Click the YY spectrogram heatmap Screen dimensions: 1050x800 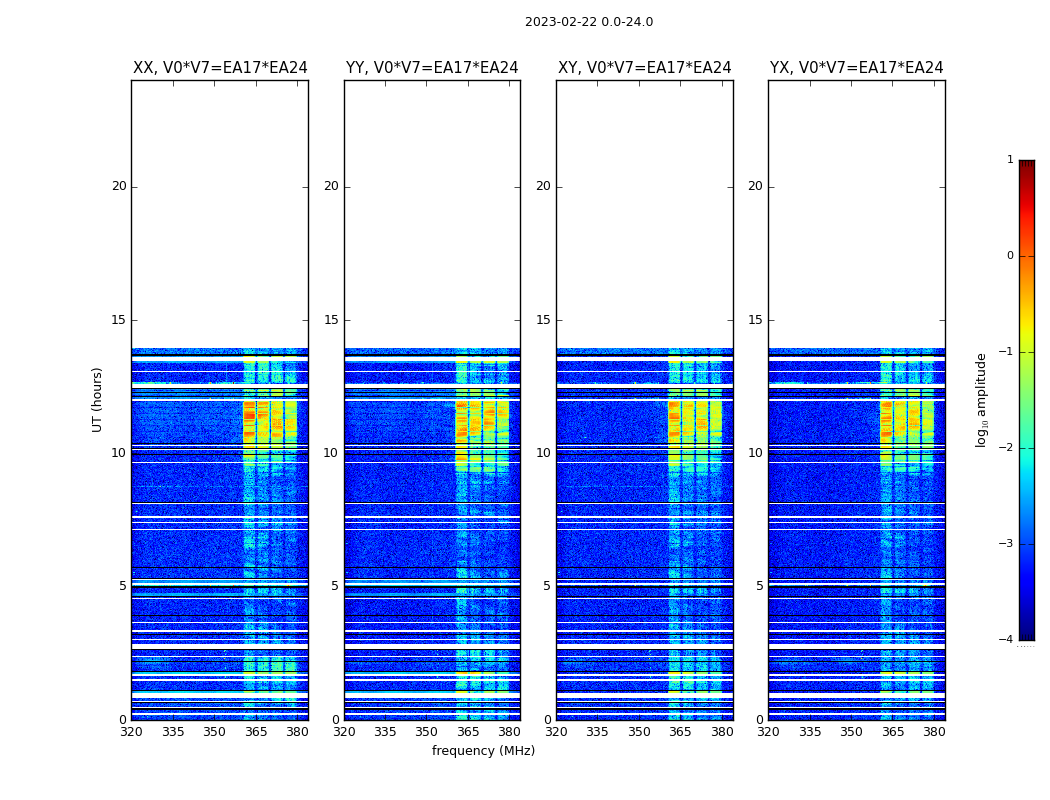click(433, 400)
